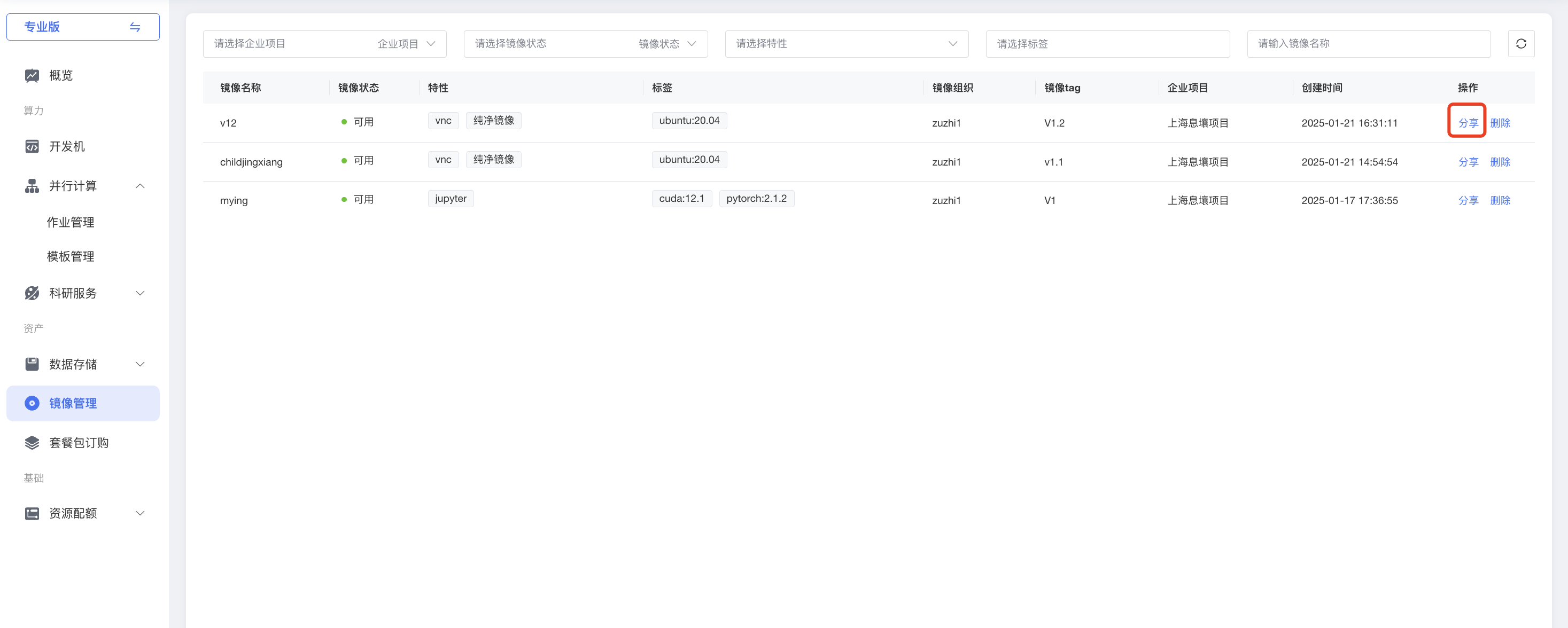The width and height of the screenshot is (1568, 628).
Task: Open the 专业版 edition switcher
Action: pos(83,27)
